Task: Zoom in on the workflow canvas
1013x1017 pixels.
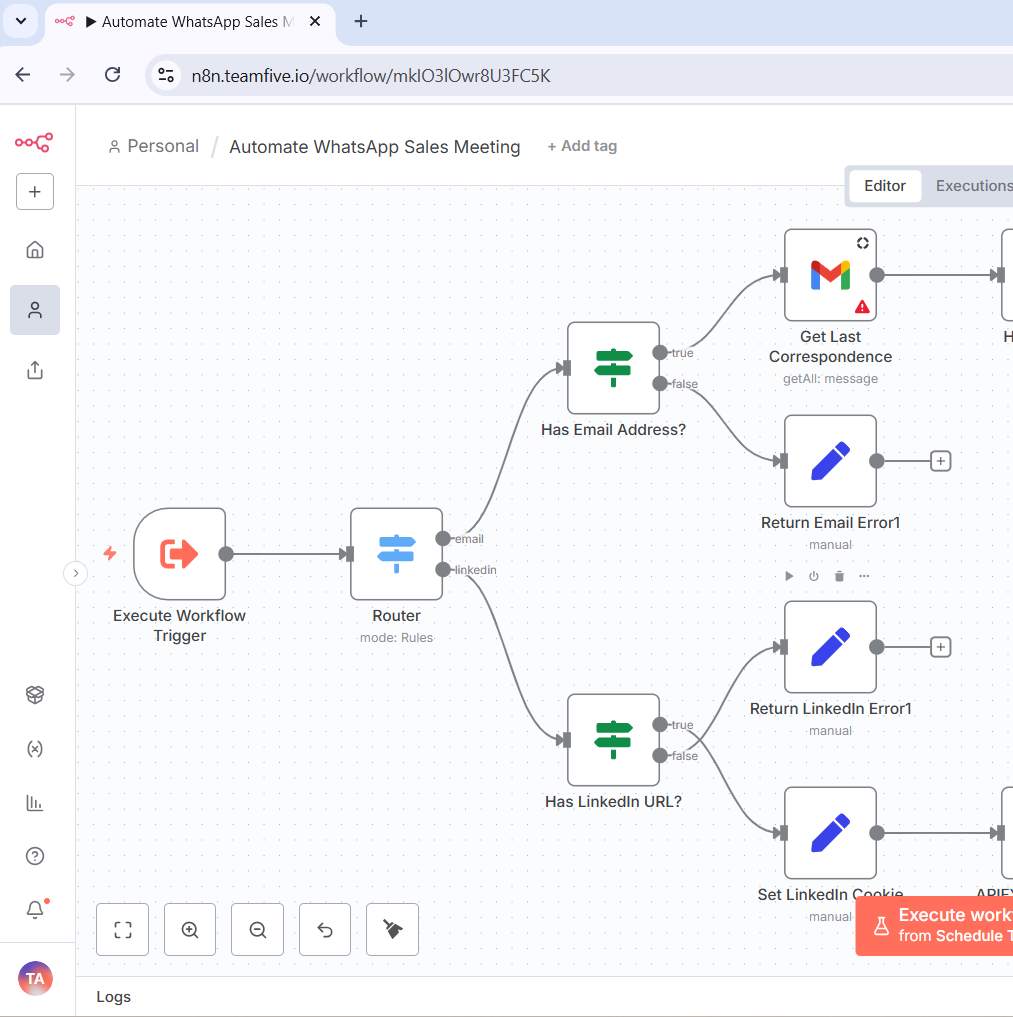Action: [190, 930]
